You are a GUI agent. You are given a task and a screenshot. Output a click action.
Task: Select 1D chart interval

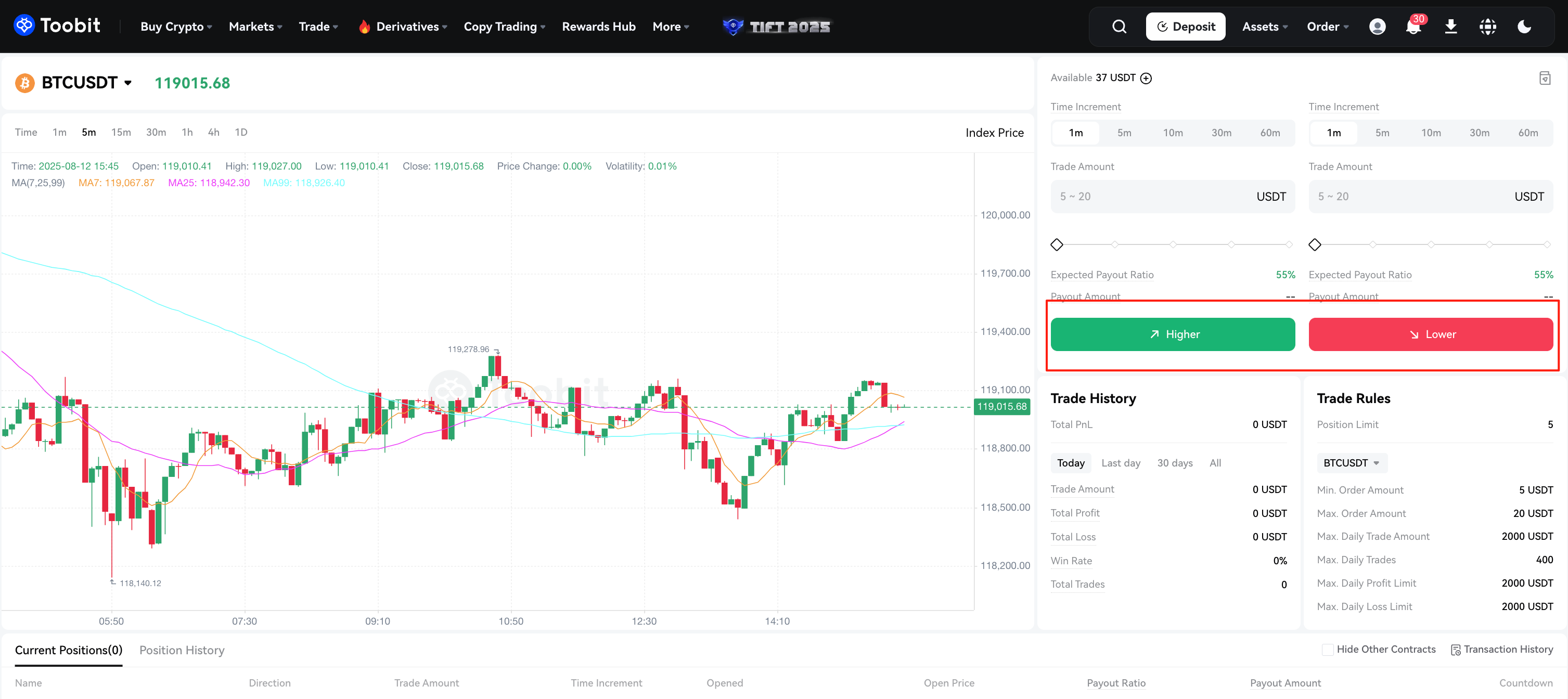(241, 132)
